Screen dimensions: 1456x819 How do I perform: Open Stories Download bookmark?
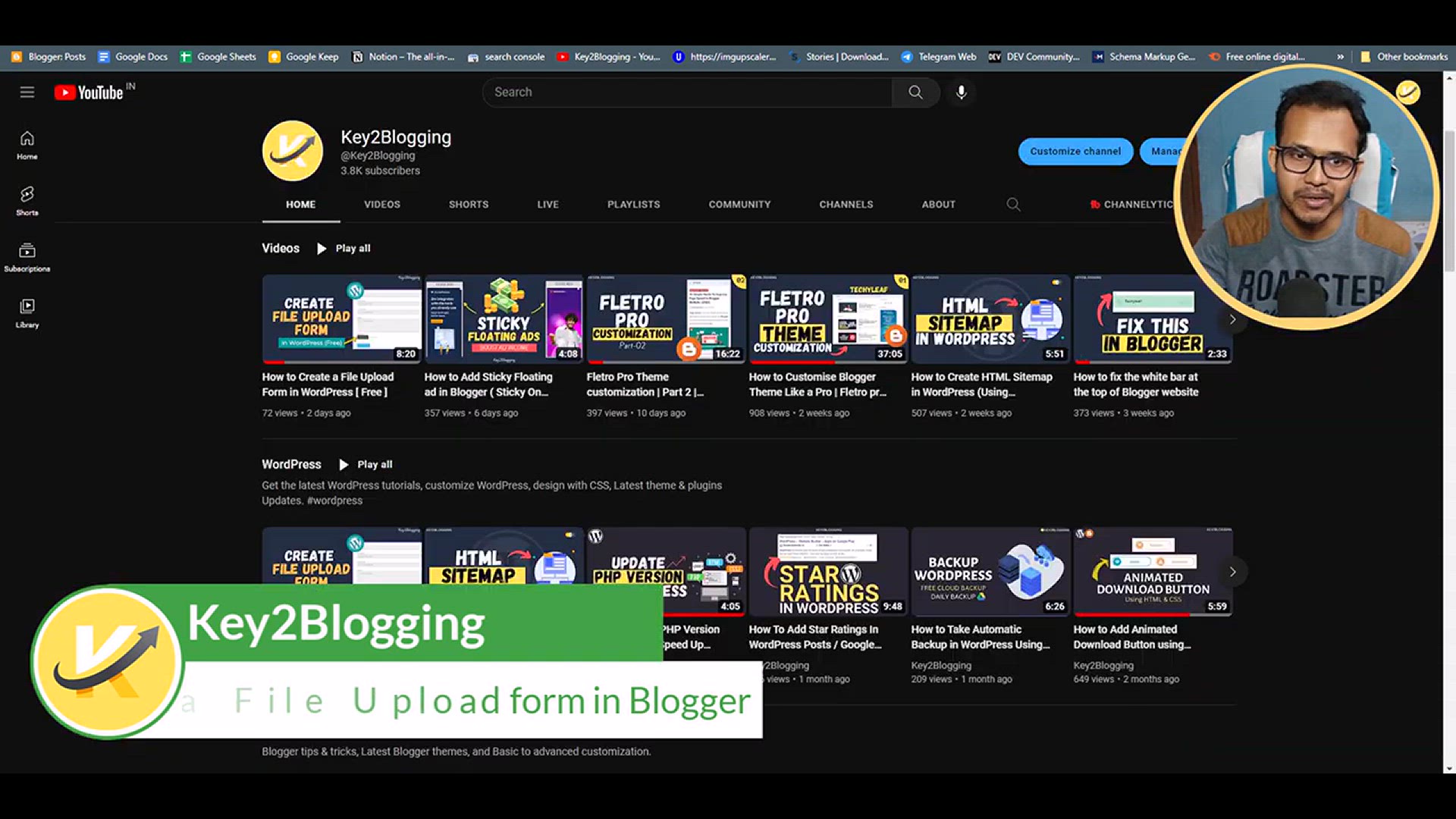(839, 57)
